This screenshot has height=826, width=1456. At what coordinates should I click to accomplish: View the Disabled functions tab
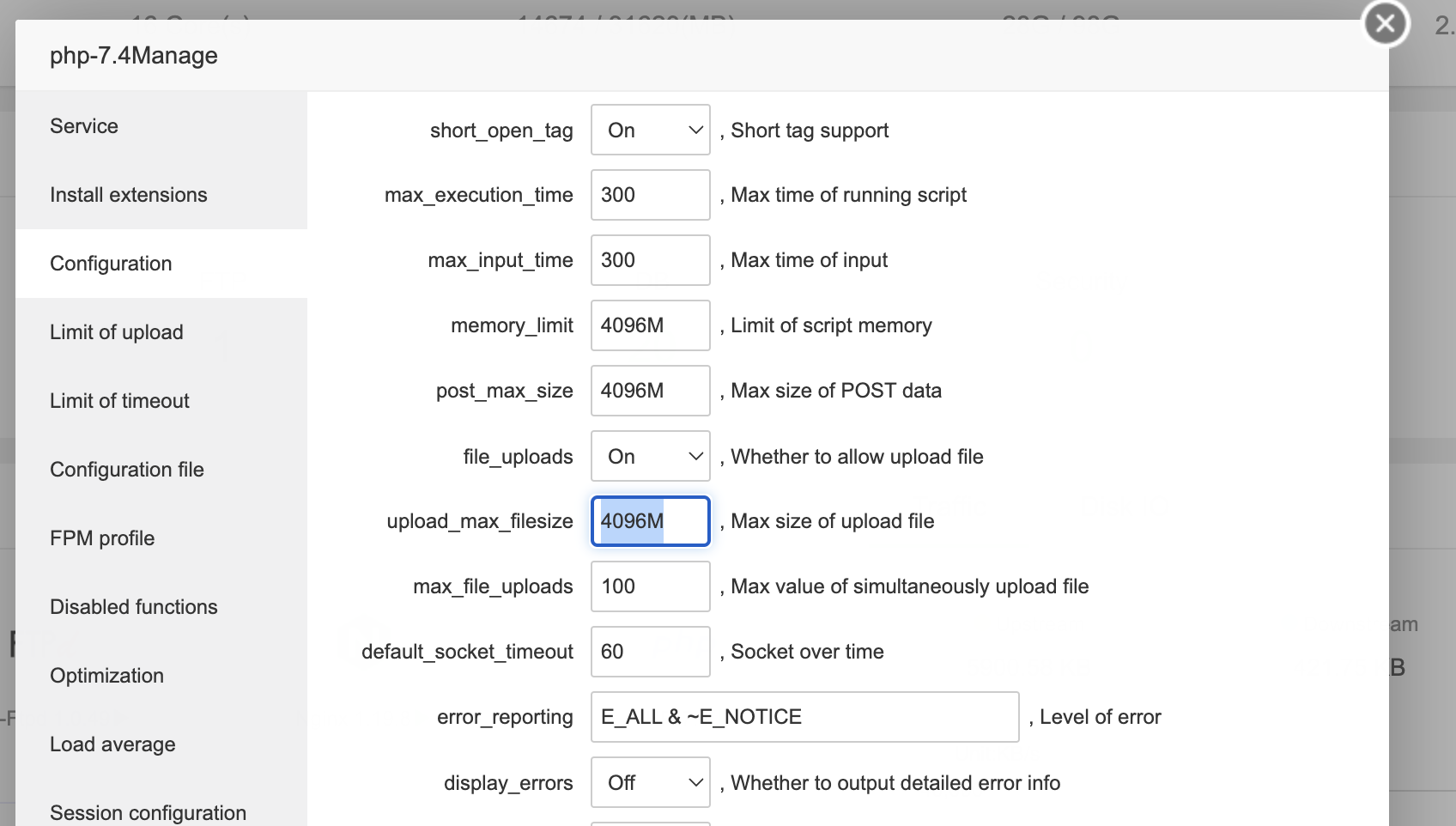click(x=134, y=607)
